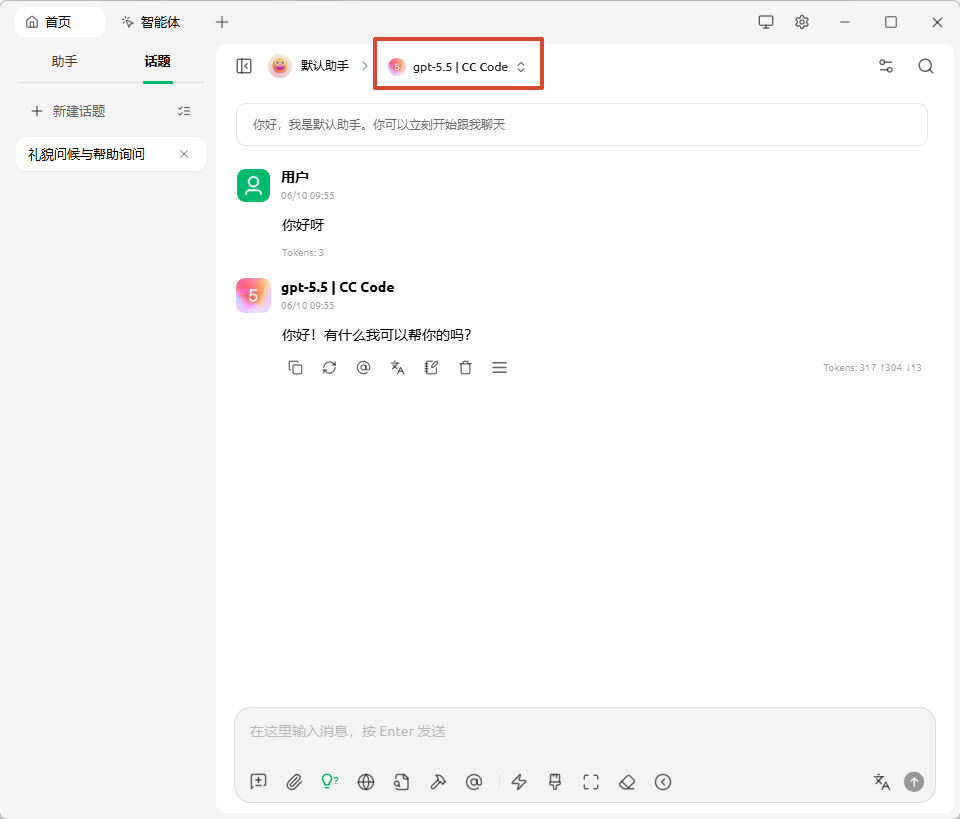The width and height of the screenshot is (960, 819).
Task: Switch to the 话题 tab
Action: [157, 61]
